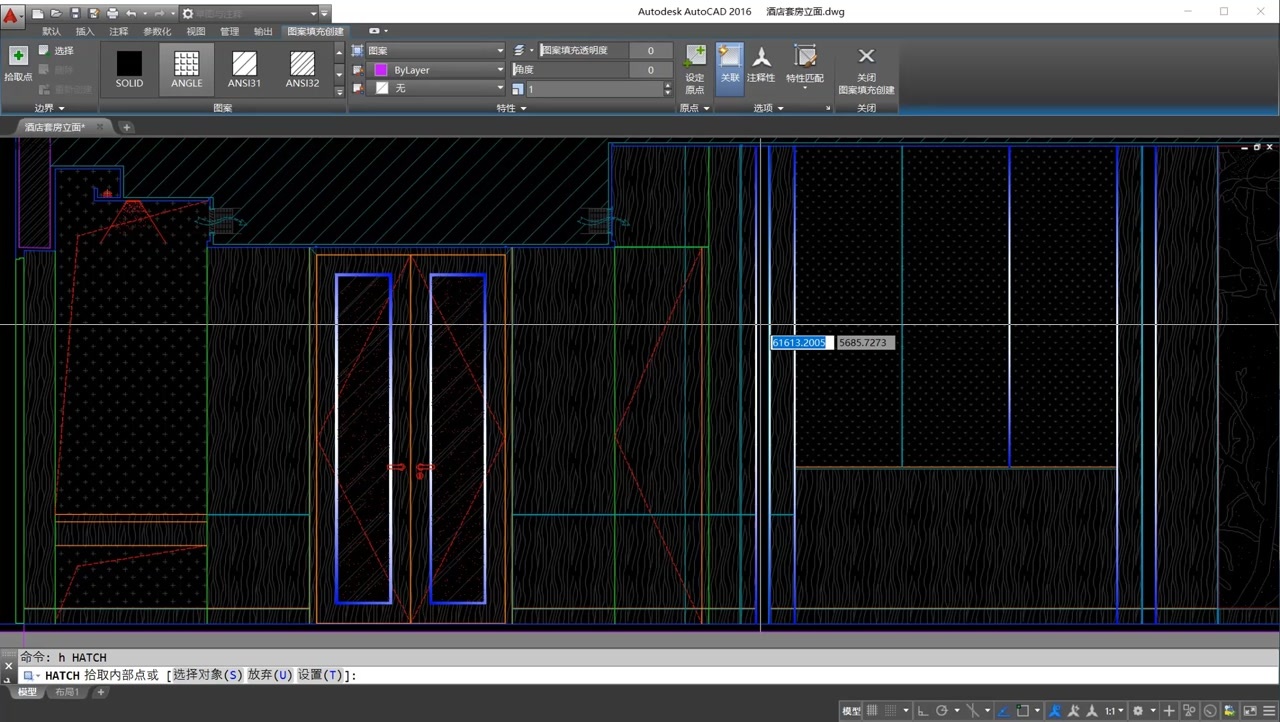Switch to the 布局1 layout tab
Viewport: 1280px width, 722px height.
point(67,692)
